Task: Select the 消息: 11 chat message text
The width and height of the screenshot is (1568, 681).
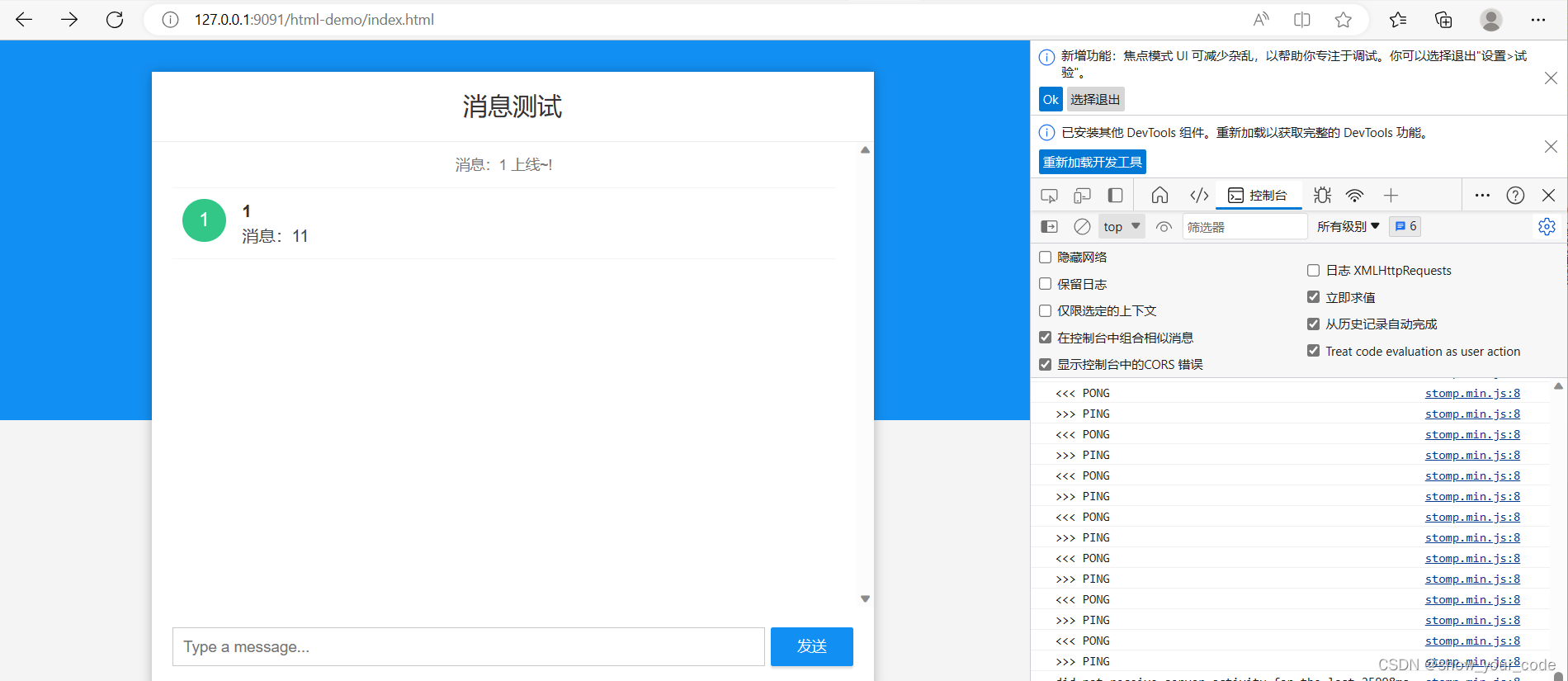Action: pyautogui.click(x=275, y=236)
